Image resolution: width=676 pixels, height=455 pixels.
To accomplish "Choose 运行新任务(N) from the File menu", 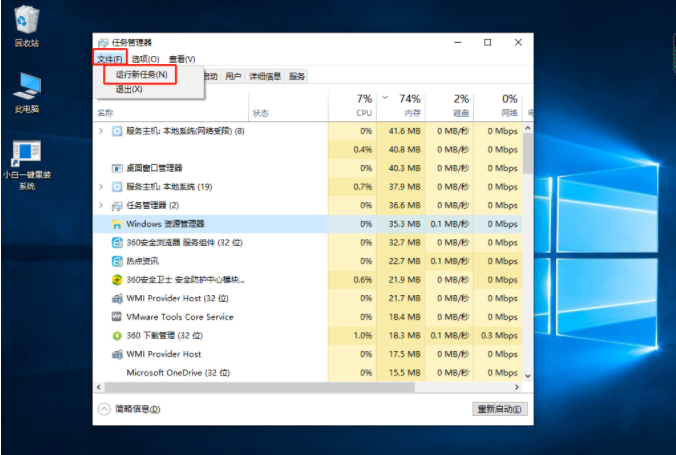I will coord(141,75).
